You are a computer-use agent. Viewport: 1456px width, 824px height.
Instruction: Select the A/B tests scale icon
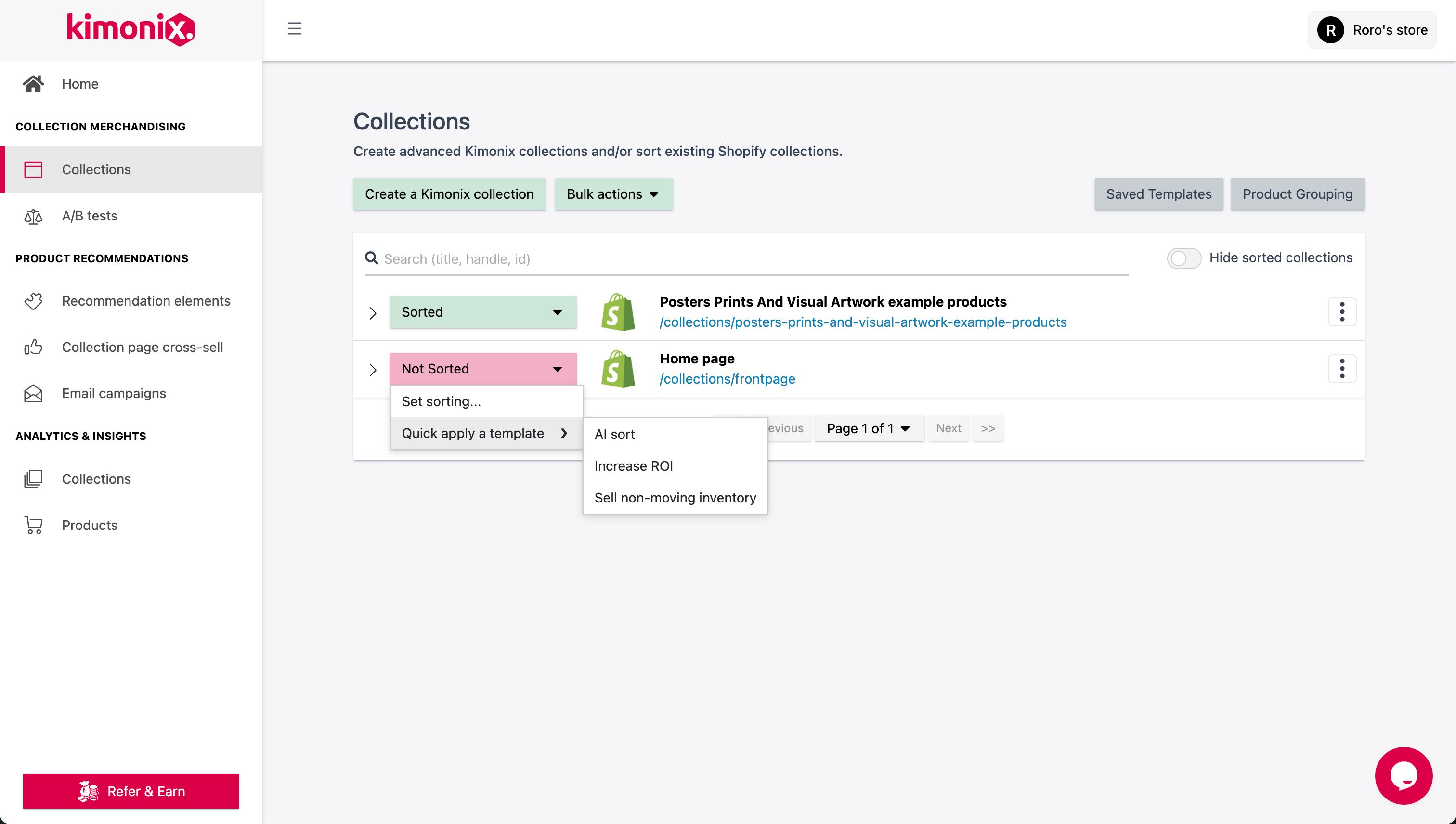coord(33,216)
